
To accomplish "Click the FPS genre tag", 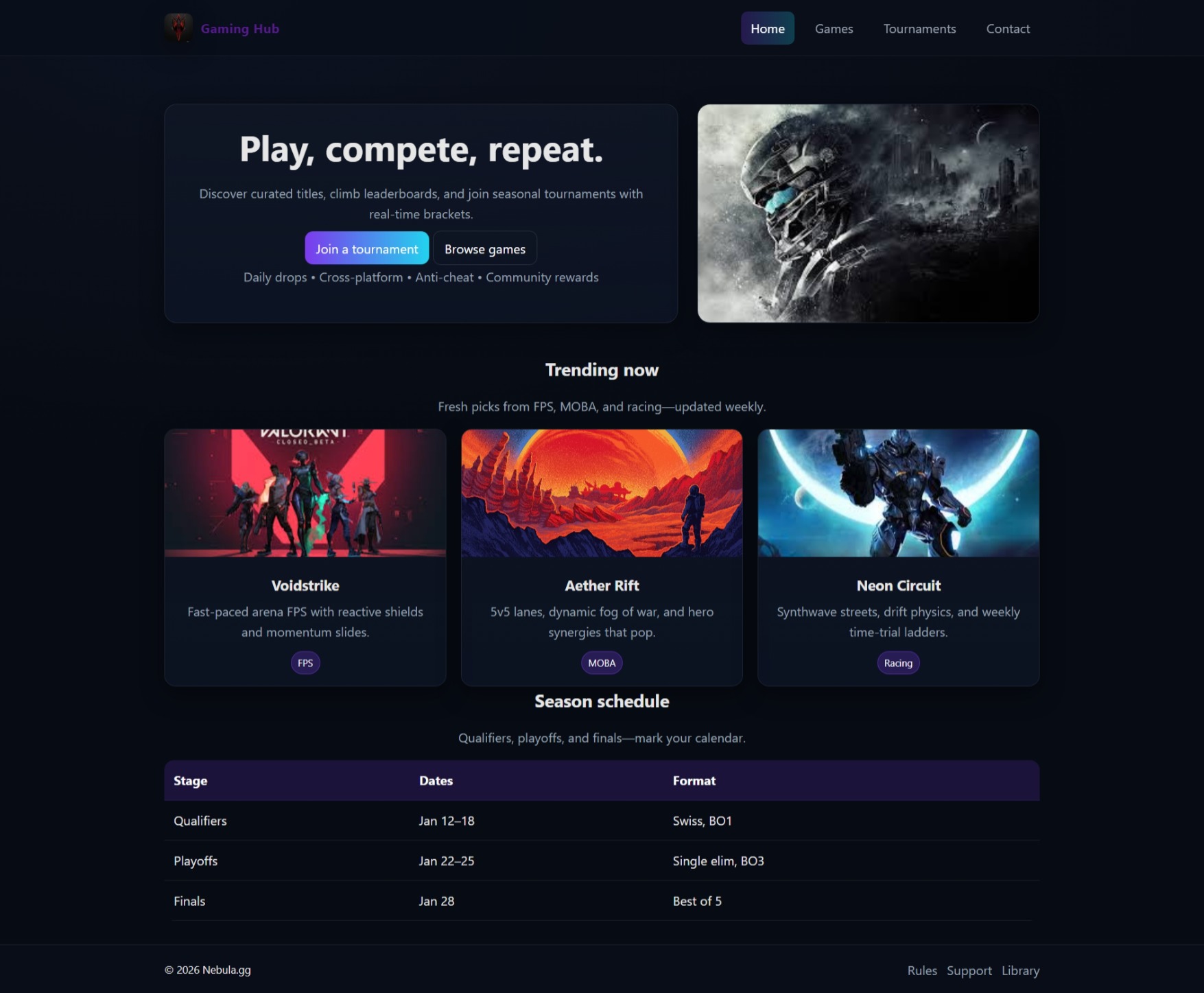I will [x=305, y=663].
